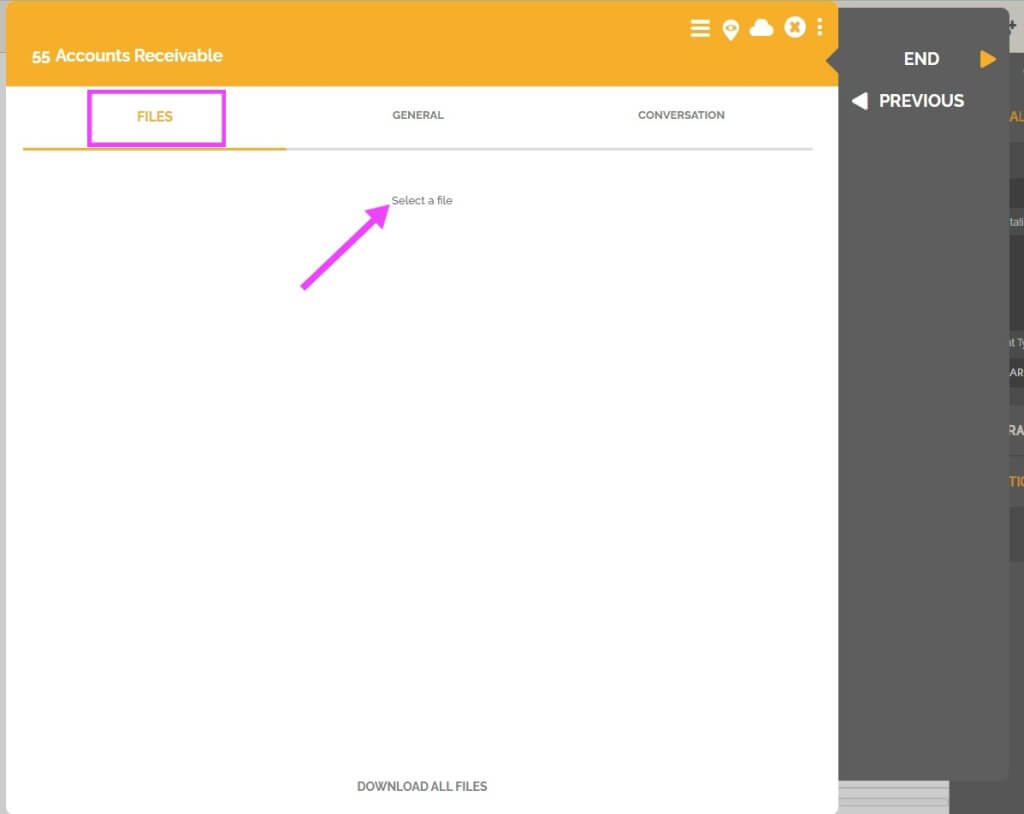Click END in the side panel

[920, 59]
